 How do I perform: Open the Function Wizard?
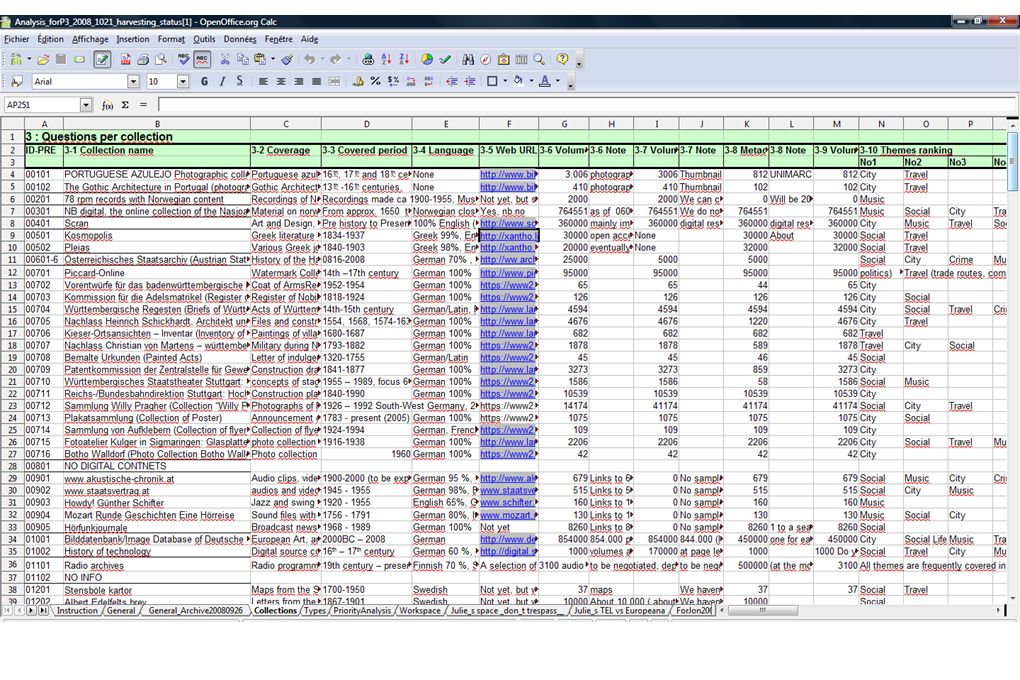[x=107, y=105]
